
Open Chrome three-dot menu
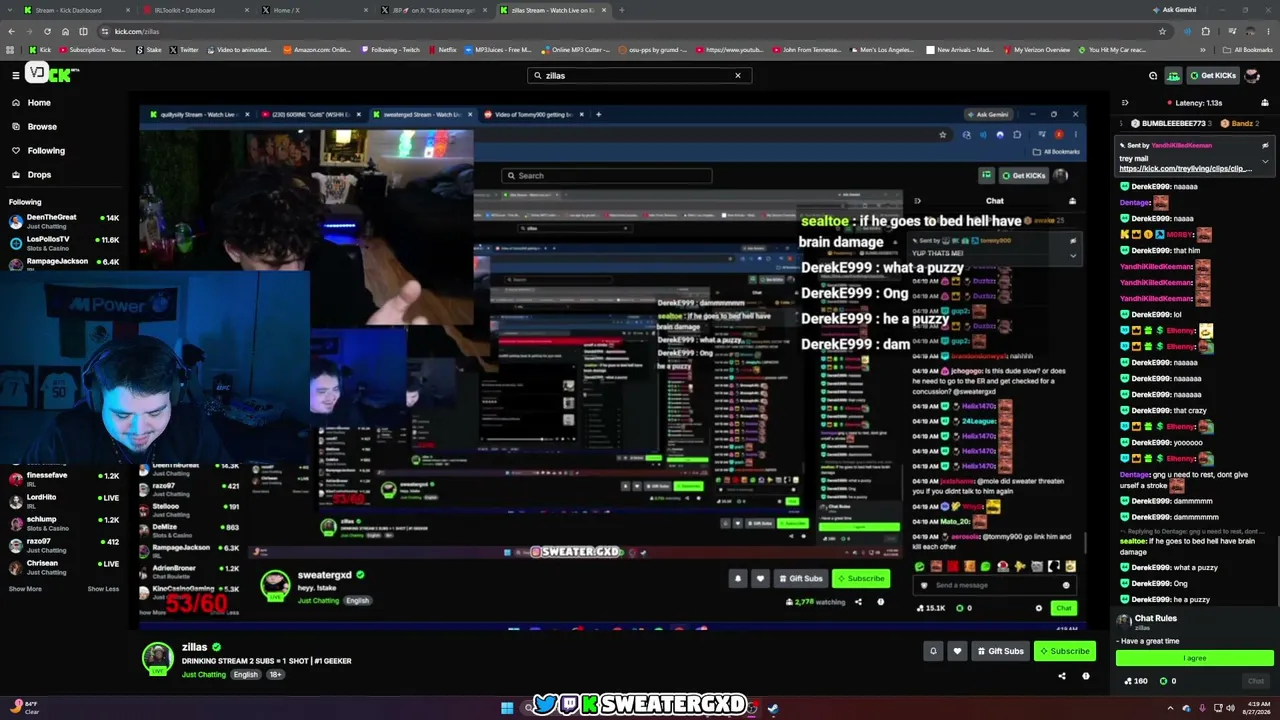(1268, 31)
